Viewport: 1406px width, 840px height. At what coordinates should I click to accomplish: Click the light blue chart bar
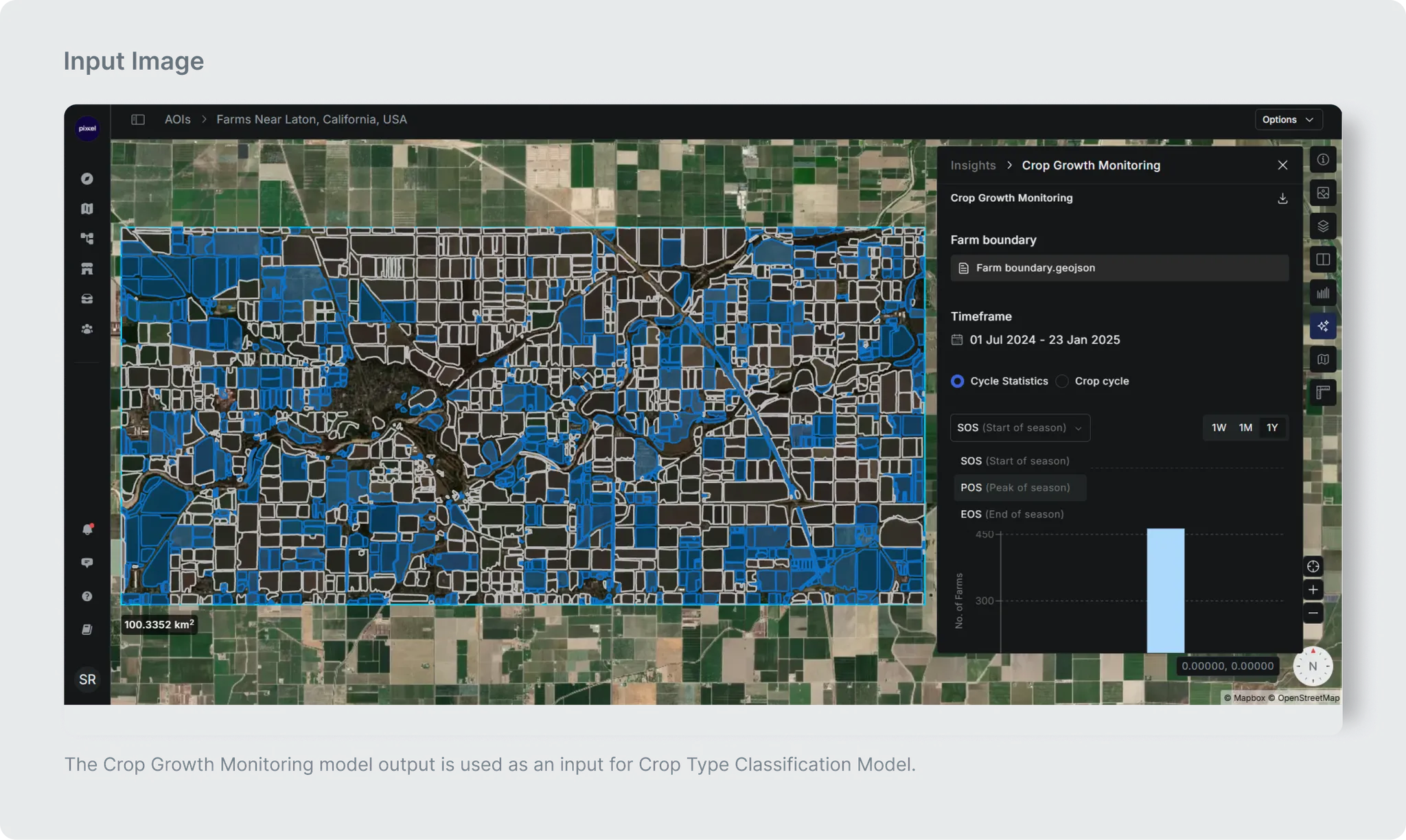(1165, 590)
